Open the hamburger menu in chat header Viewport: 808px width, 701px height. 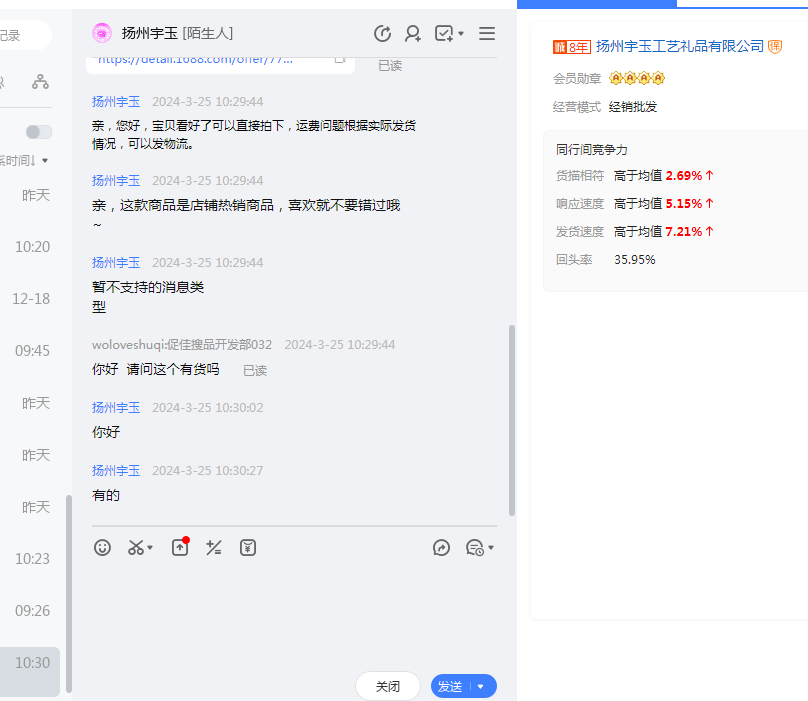[x=487, y=34]
